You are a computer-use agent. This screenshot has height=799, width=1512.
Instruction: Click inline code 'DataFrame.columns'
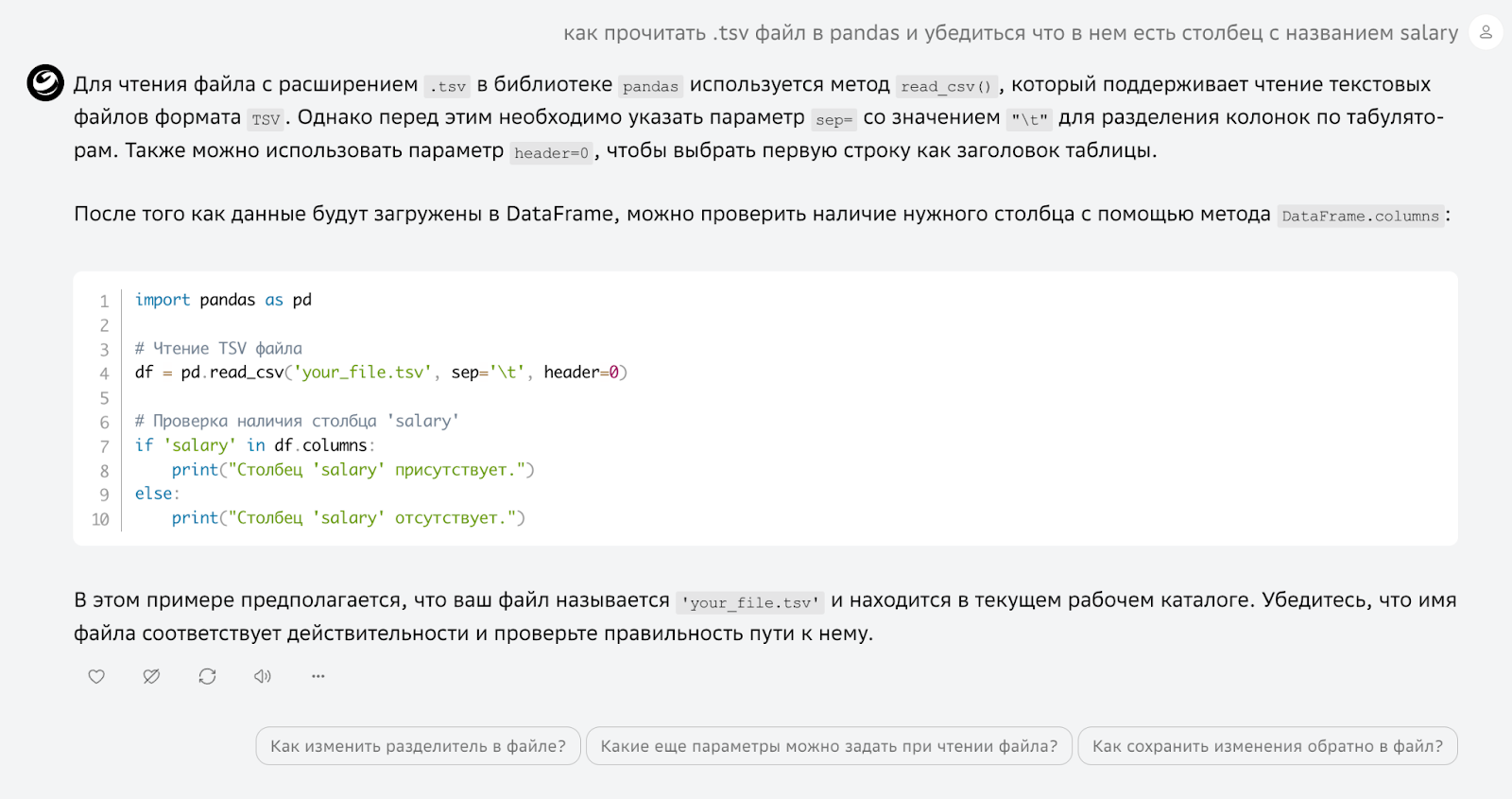[x=1361, y=216]
